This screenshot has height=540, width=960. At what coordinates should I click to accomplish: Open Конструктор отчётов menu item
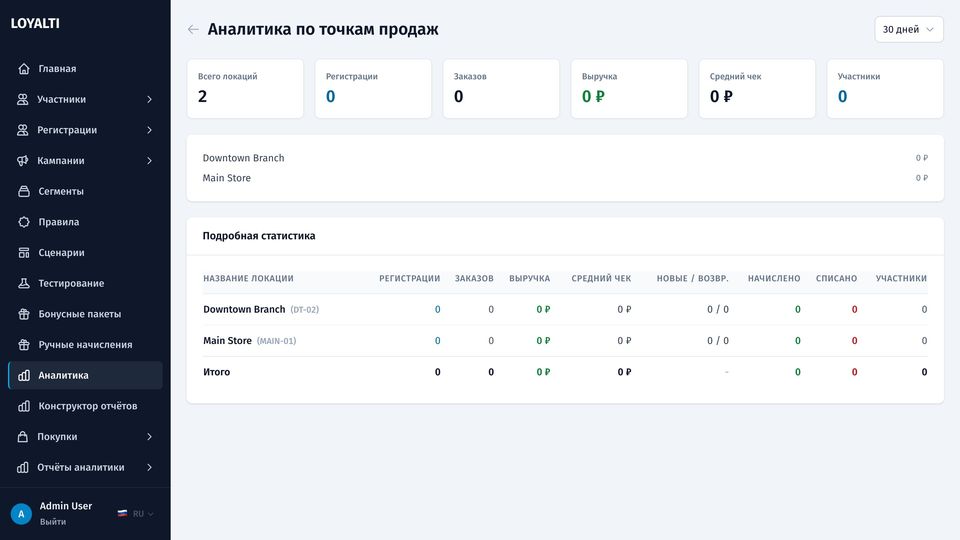(85, 406)
